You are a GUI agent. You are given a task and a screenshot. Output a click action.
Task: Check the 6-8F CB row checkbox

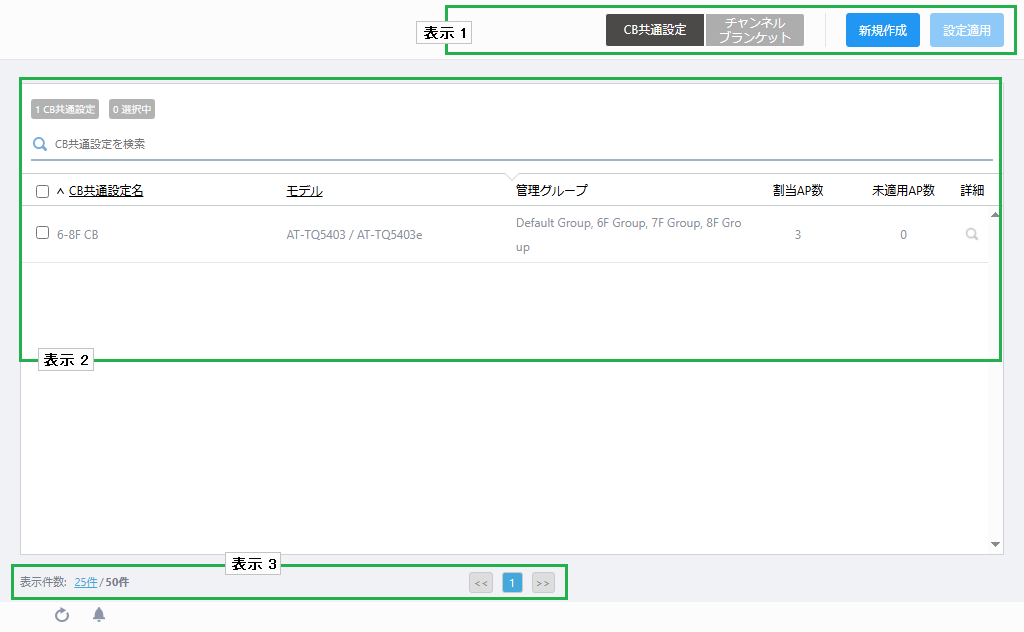coord(42,233)
